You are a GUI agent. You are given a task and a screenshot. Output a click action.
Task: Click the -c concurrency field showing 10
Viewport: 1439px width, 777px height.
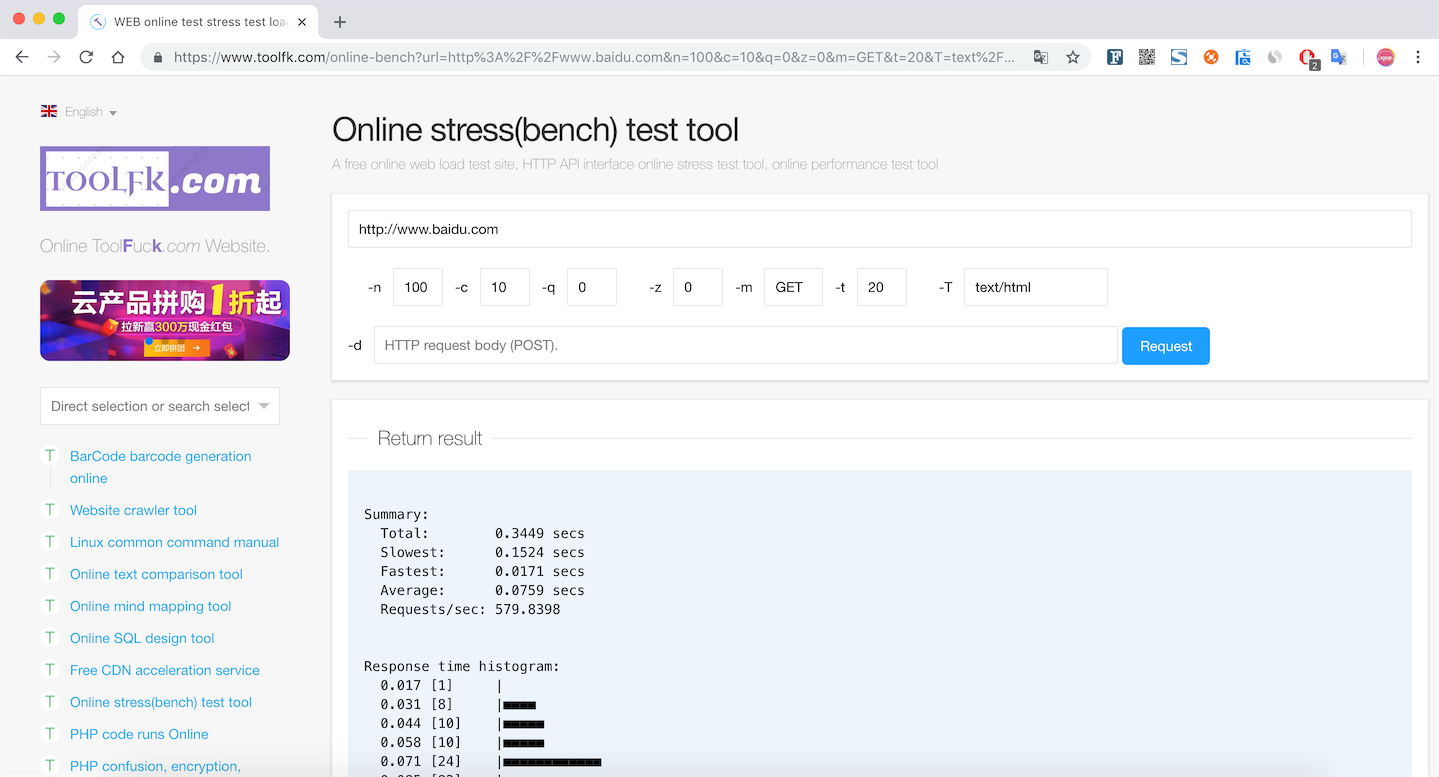point(505,287)
